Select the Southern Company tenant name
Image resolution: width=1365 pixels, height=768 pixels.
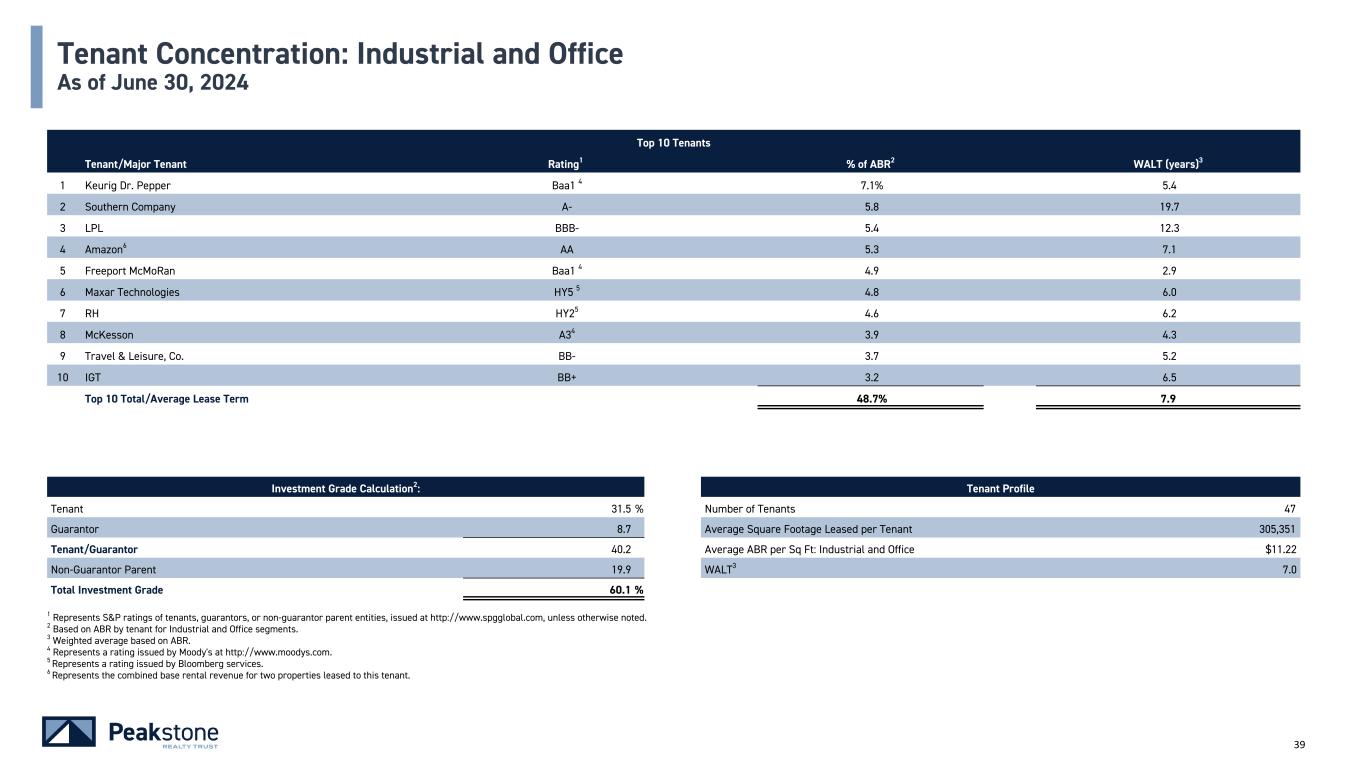click(130, 207)
